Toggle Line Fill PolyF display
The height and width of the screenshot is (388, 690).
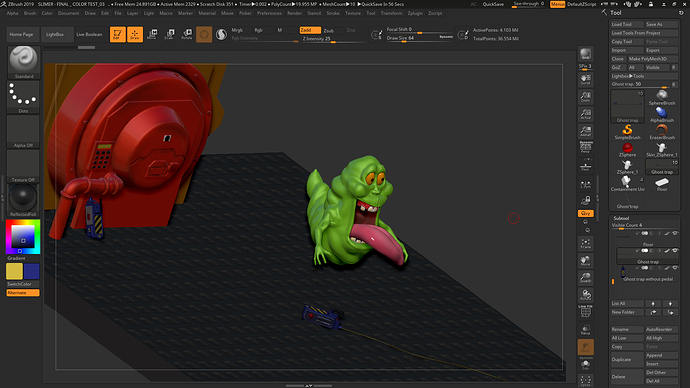(x=585, y=311)
